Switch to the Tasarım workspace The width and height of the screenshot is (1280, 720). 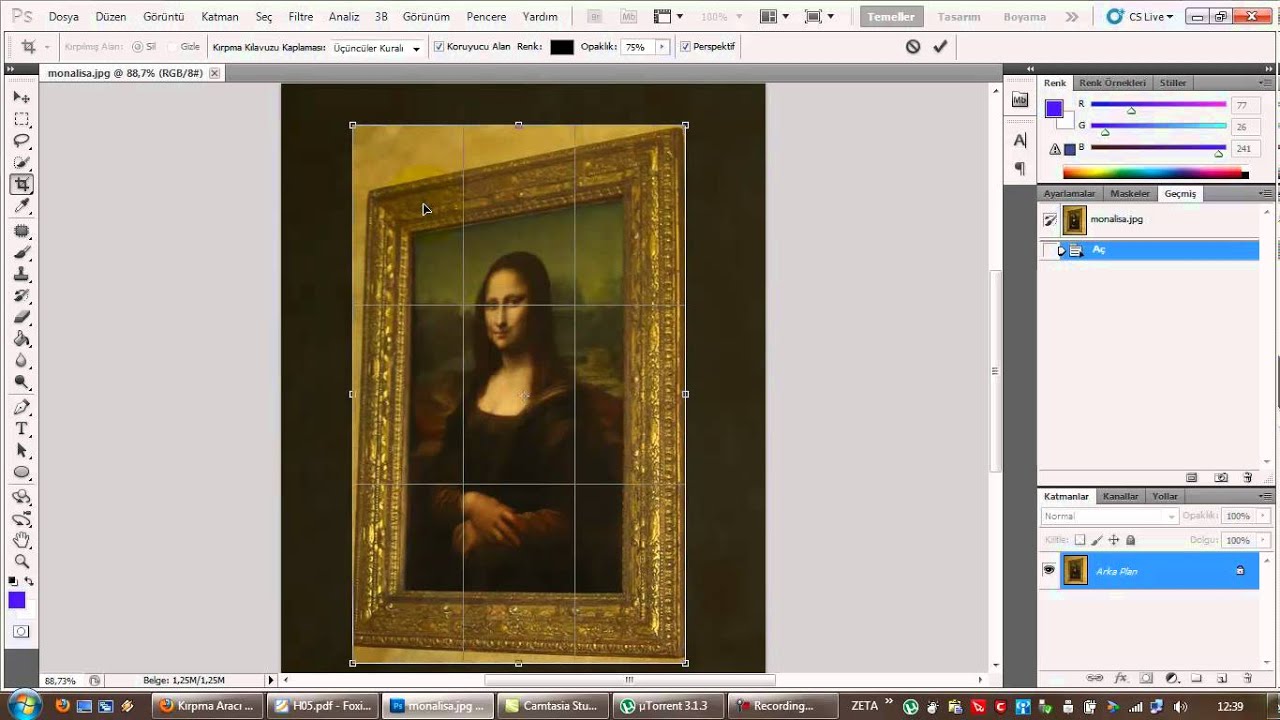pyautogui.click(x=958, y=17)
